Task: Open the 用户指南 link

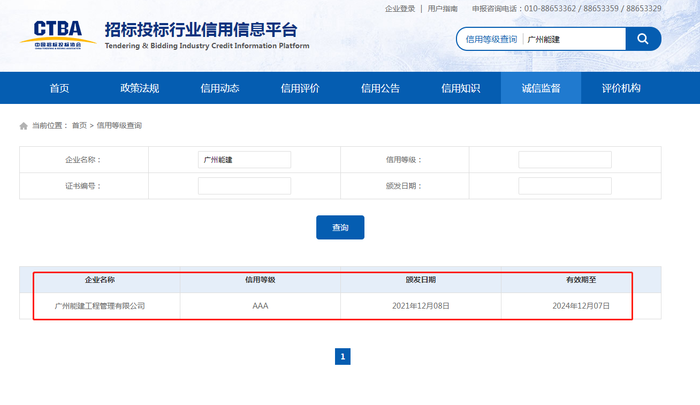Action: click(442, 8)
